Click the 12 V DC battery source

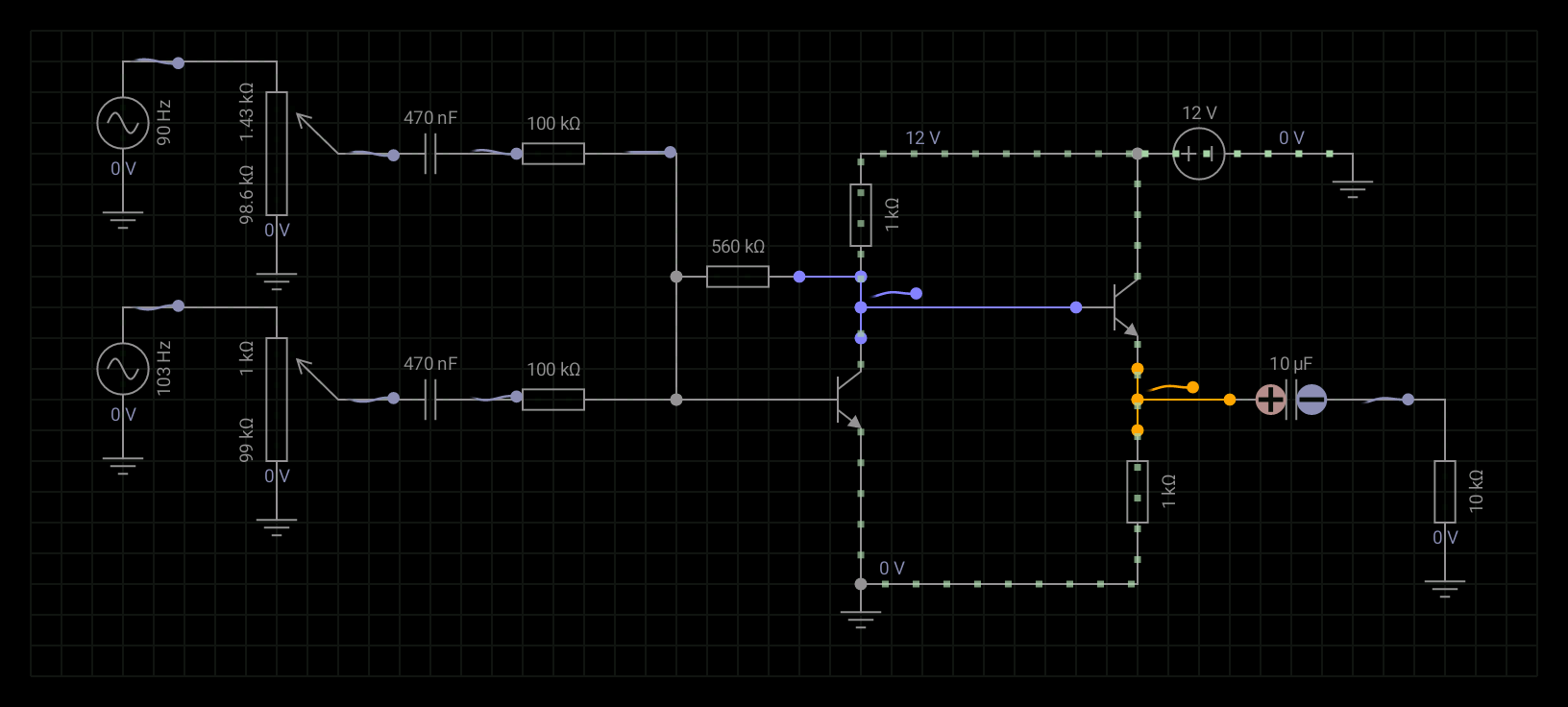click(x=1198, y=154)
